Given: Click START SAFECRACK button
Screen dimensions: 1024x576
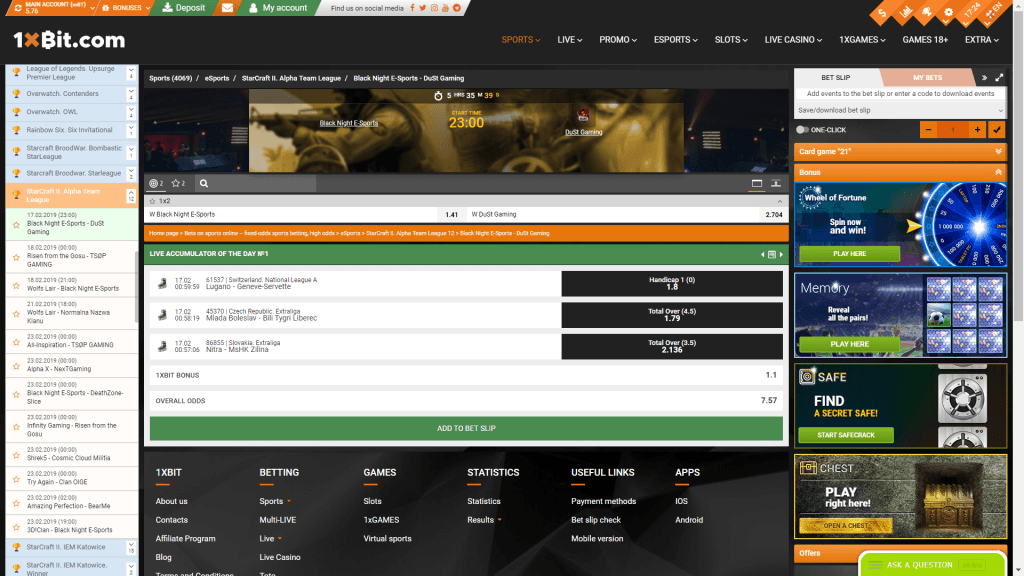Looking at the screenshot, I should (846, 435).
